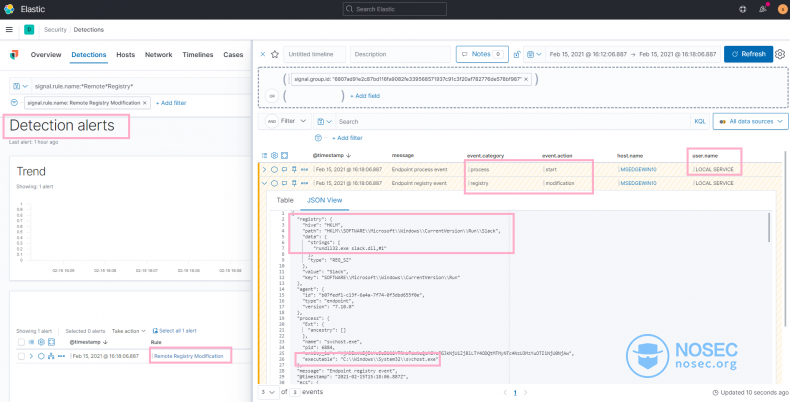Click Select all 1 alert
This screenshot has height=402, width=790.
tap(174, 331)
